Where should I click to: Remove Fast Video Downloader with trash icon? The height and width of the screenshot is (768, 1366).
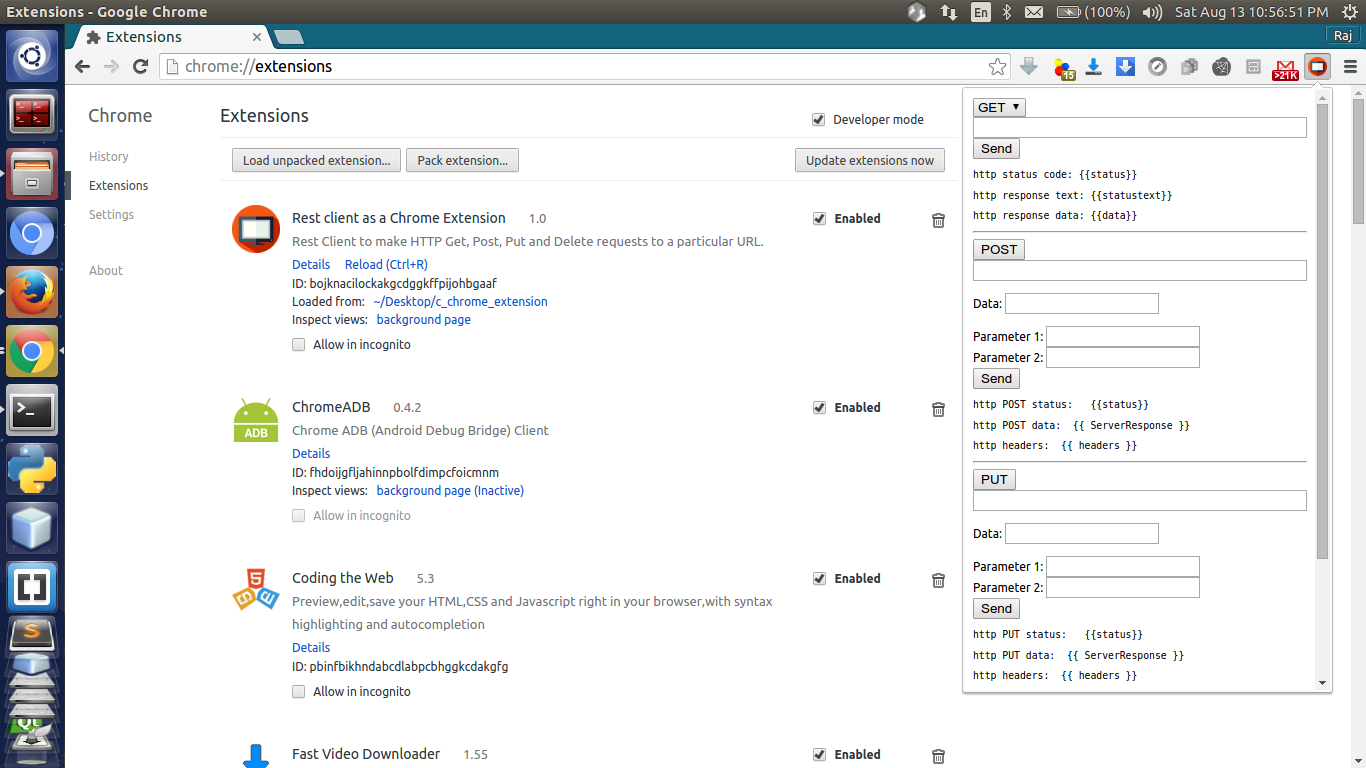coord(938,756)
